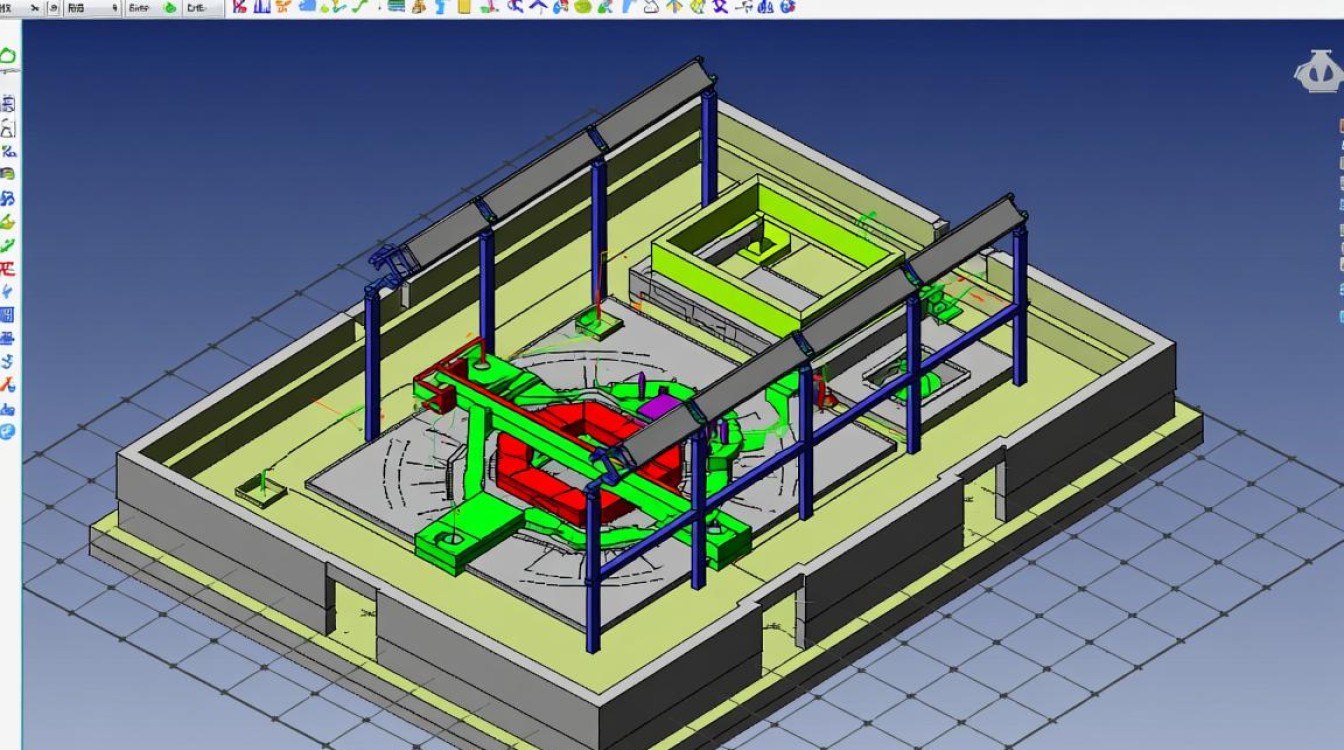Click the red-orange slash icon in left toolbar
The height and width of the screenshot is (750, 1344).
8,385
